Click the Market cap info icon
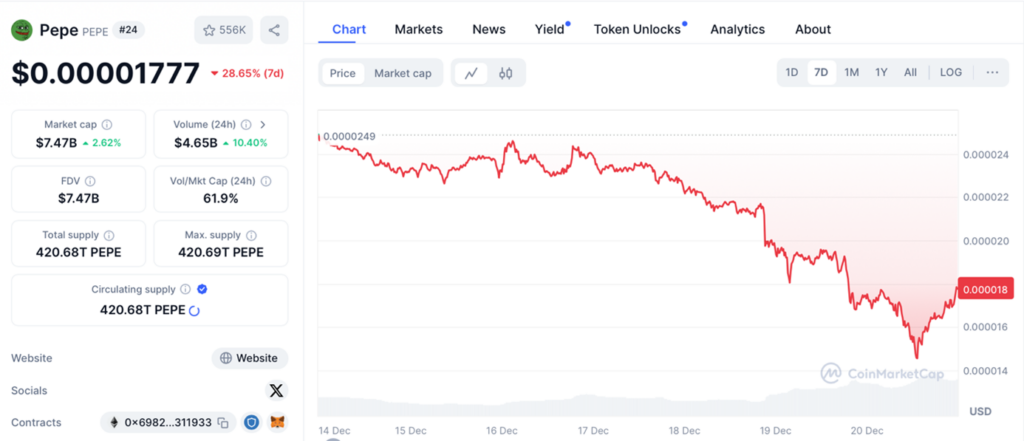The image size is (1024, 441). pyautogui.click(x=107, y=125)
